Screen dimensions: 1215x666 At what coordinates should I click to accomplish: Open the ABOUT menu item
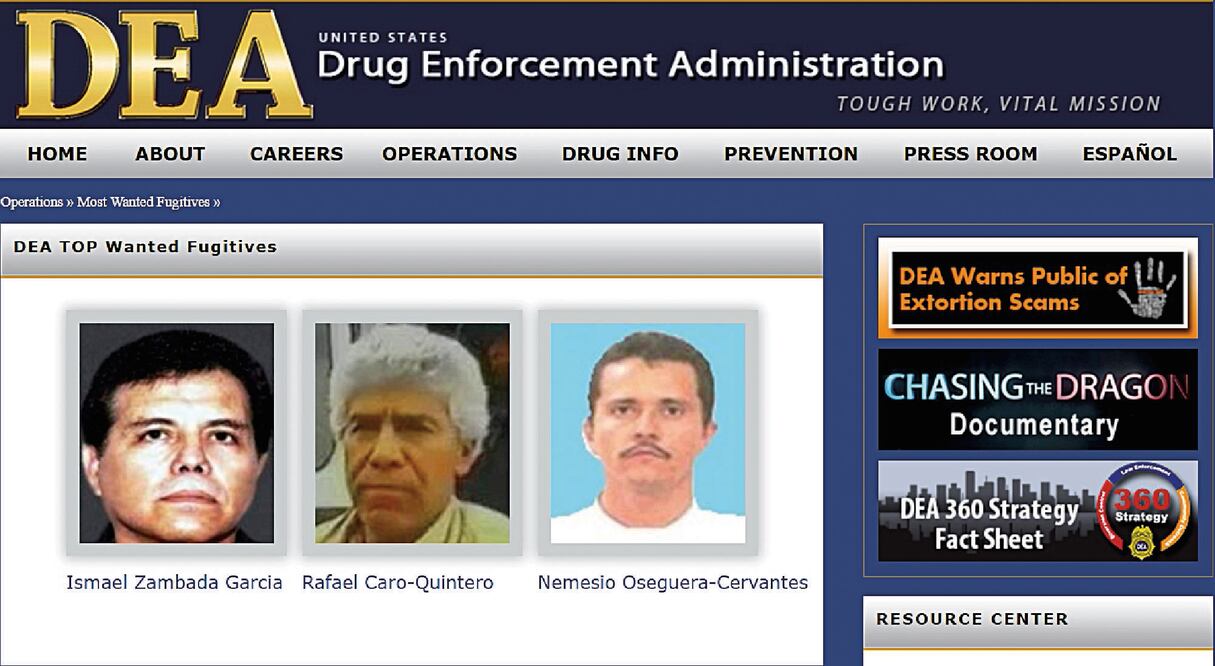pyautogui.click(x=170, y=154)
